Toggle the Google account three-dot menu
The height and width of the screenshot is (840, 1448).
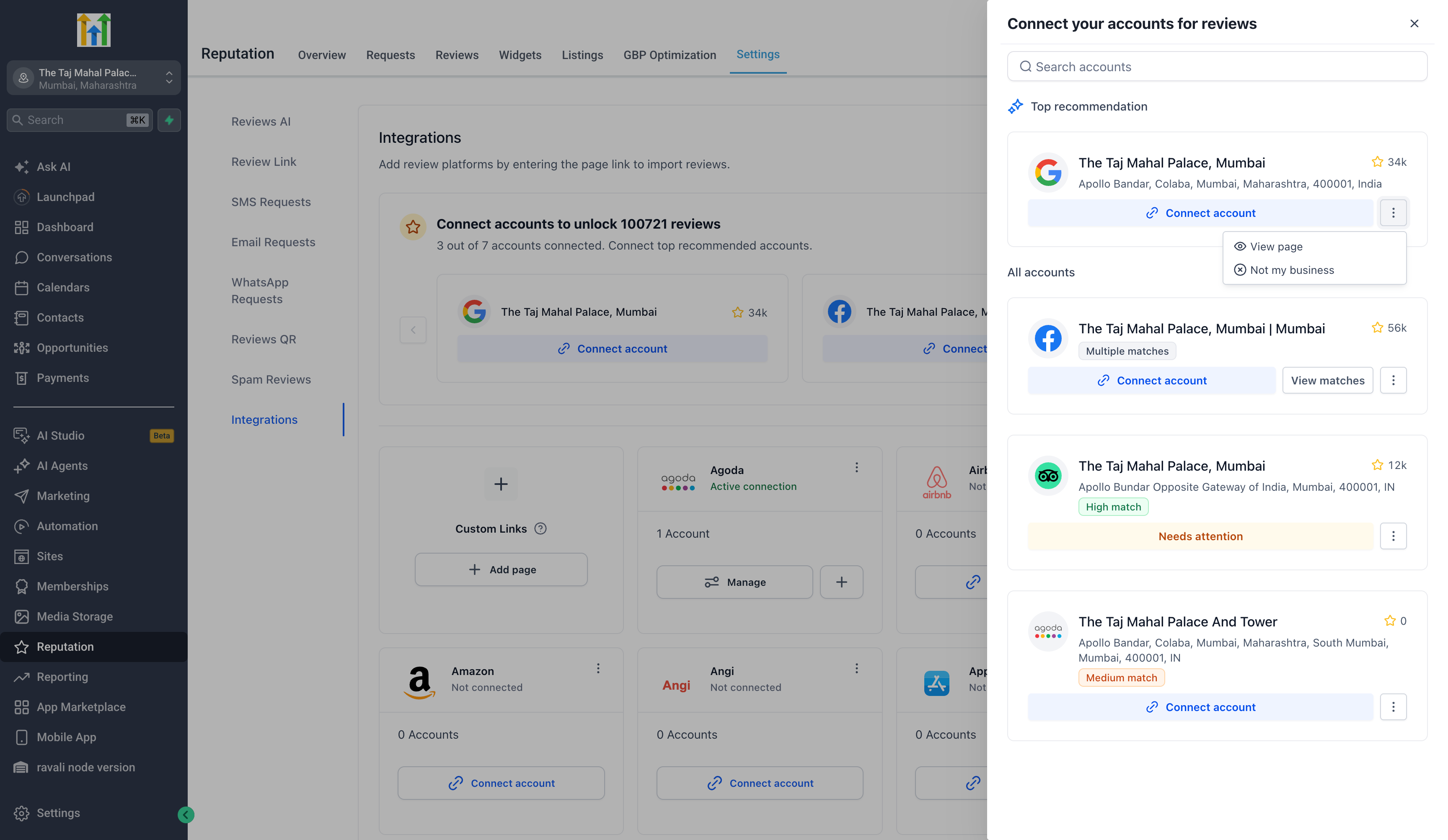(1393, 213)
